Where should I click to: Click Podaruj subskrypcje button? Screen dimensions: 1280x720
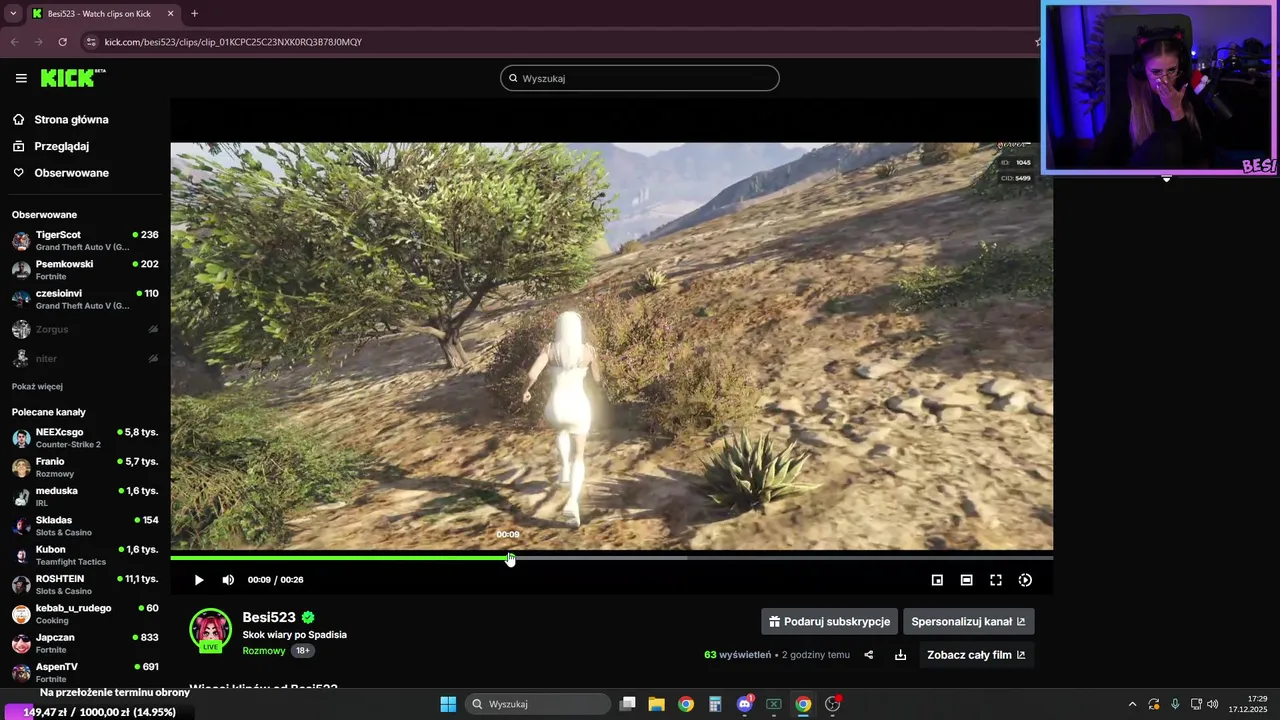[x=829, y=621]
